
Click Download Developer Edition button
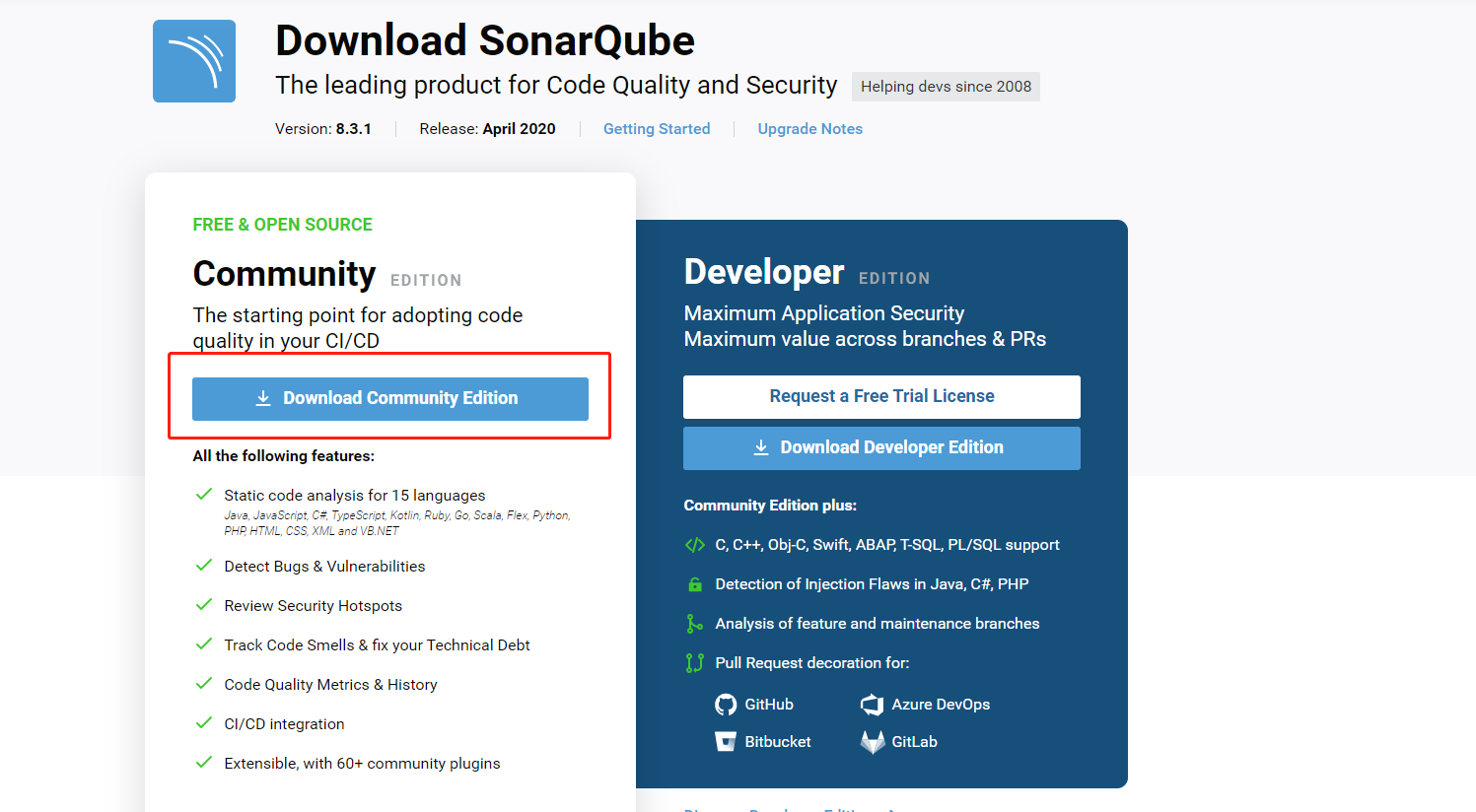[881, 447]
